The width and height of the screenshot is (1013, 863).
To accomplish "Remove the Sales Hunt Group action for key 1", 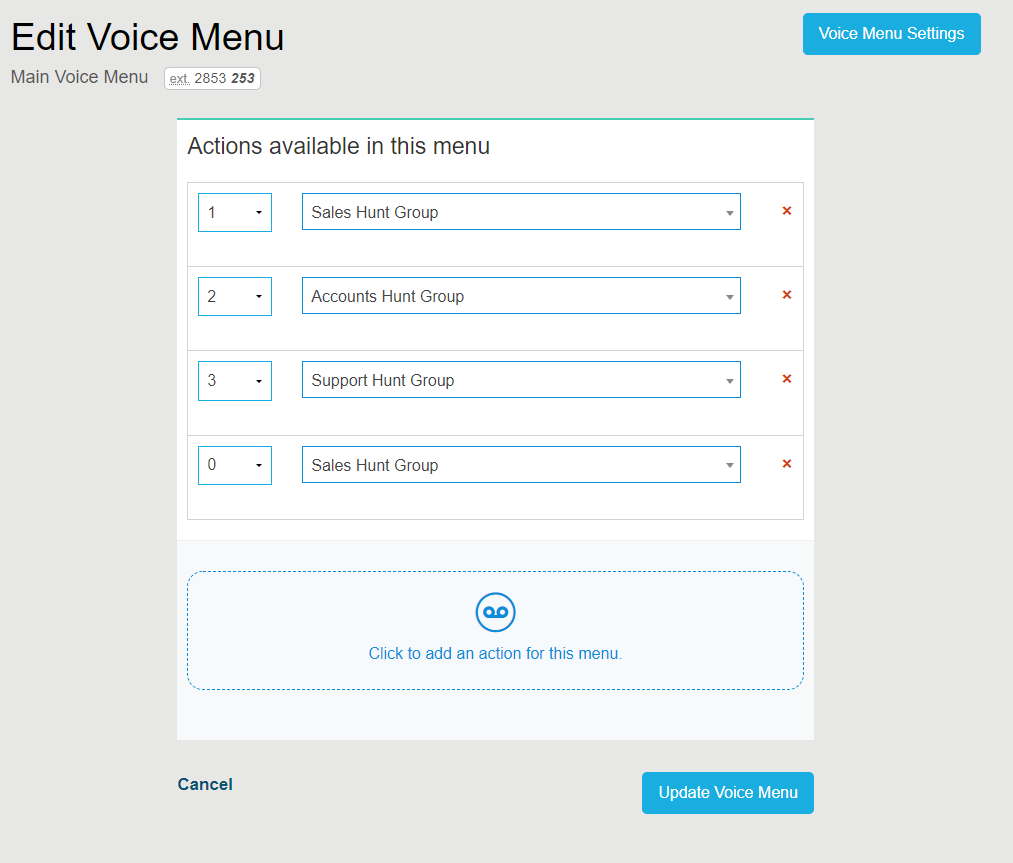I will (x=786, y=210).
